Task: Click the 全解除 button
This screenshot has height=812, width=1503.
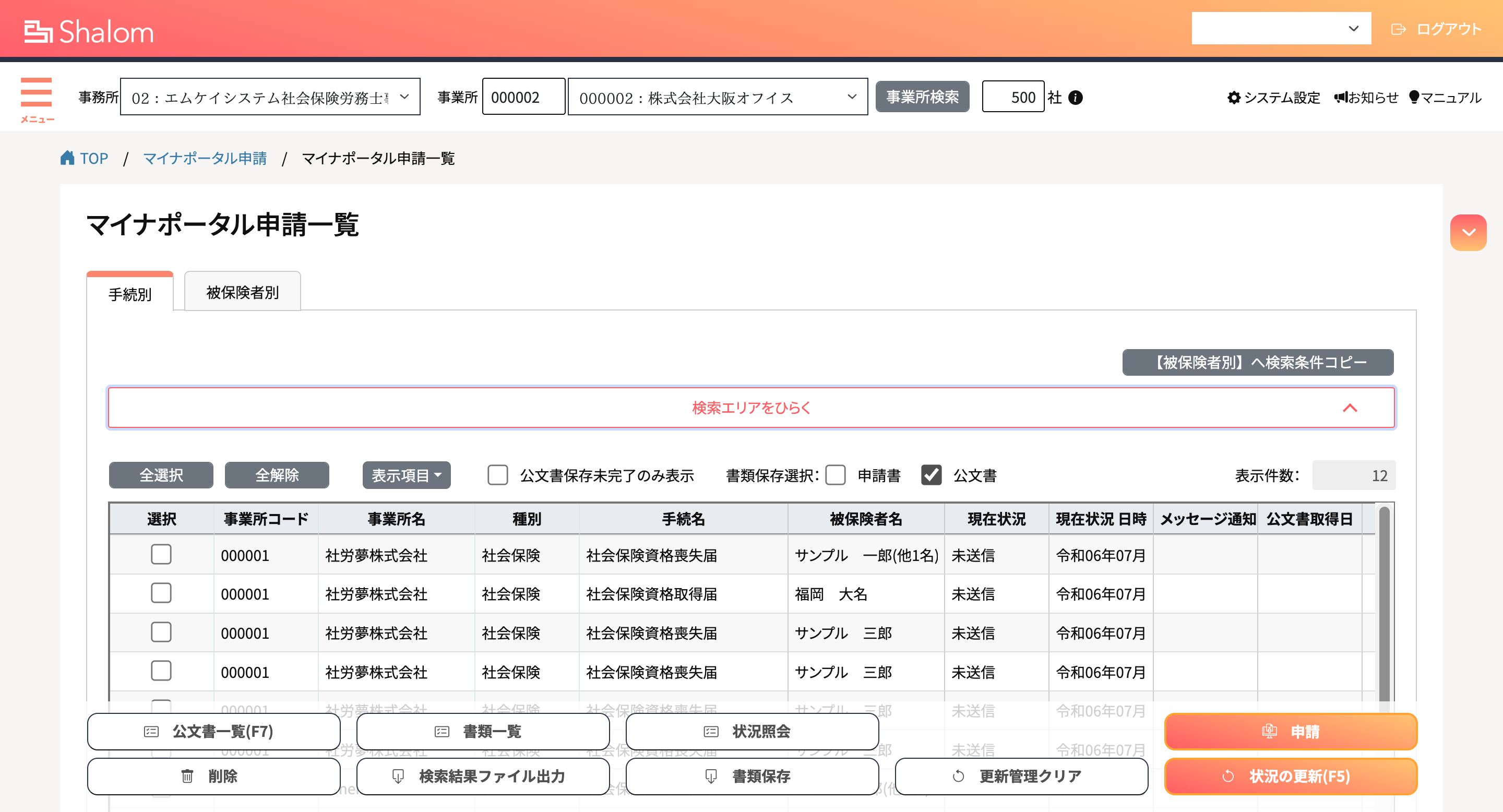Action: point(277,475)
